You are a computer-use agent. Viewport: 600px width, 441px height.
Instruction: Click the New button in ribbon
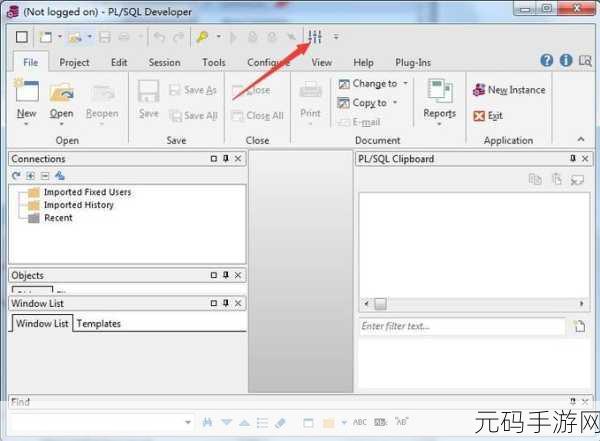(x=26, y=101)
